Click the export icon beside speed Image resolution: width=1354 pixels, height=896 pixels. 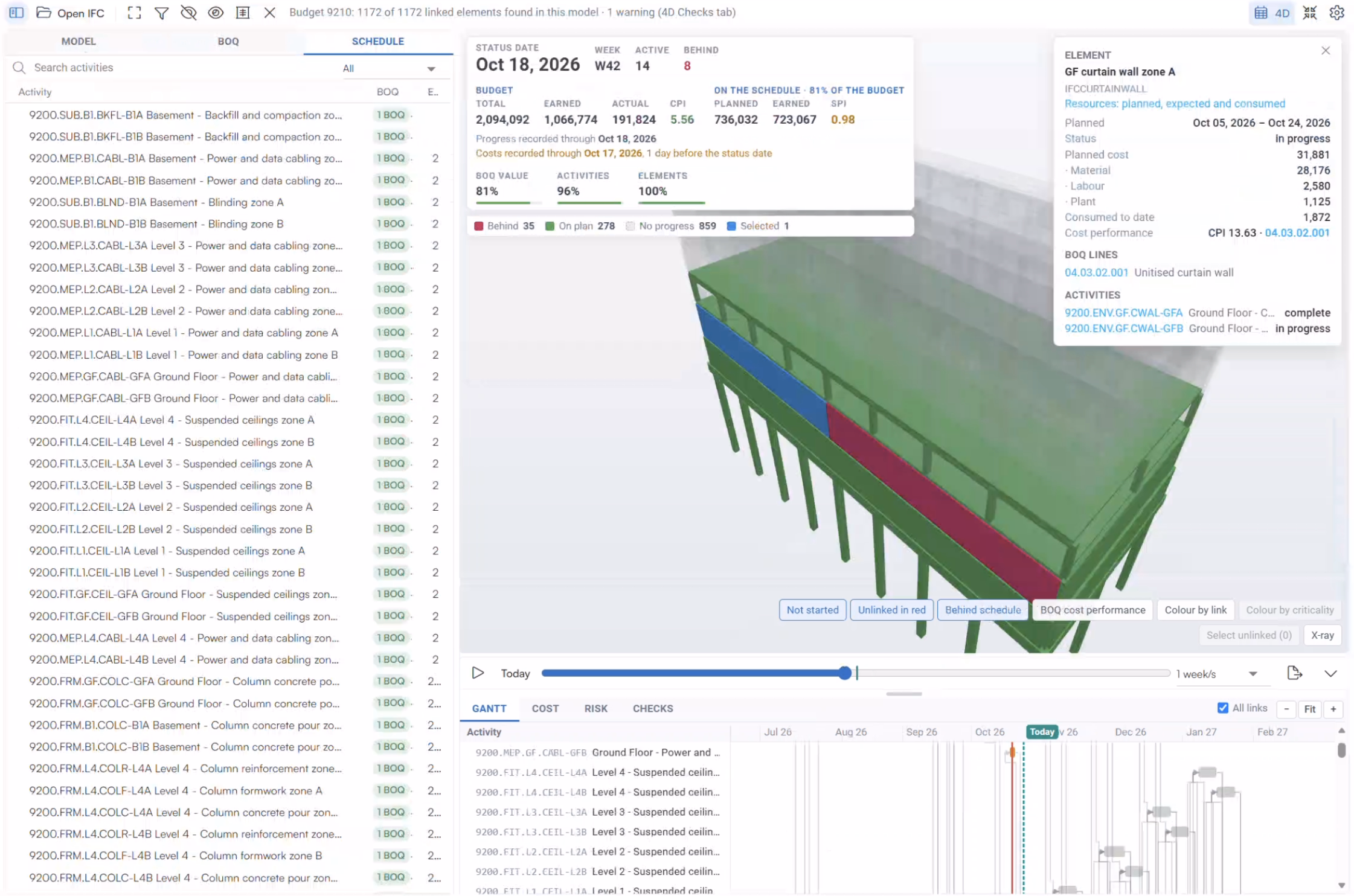click(x=1294, y=673)
